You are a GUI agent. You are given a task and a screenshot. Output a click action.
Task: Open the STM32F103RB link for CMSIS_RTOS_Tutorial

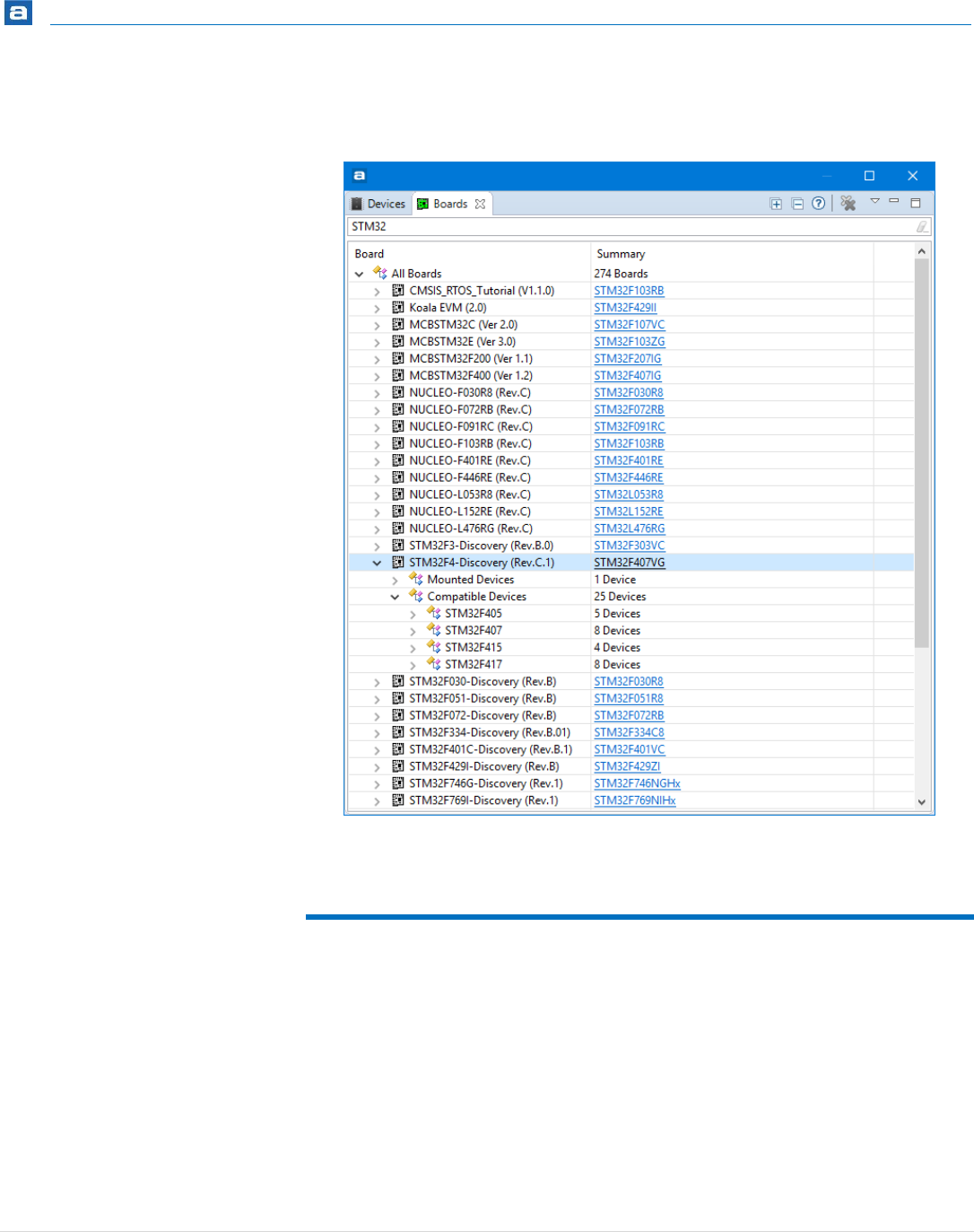pyautogui.click(x=629, y=291)
